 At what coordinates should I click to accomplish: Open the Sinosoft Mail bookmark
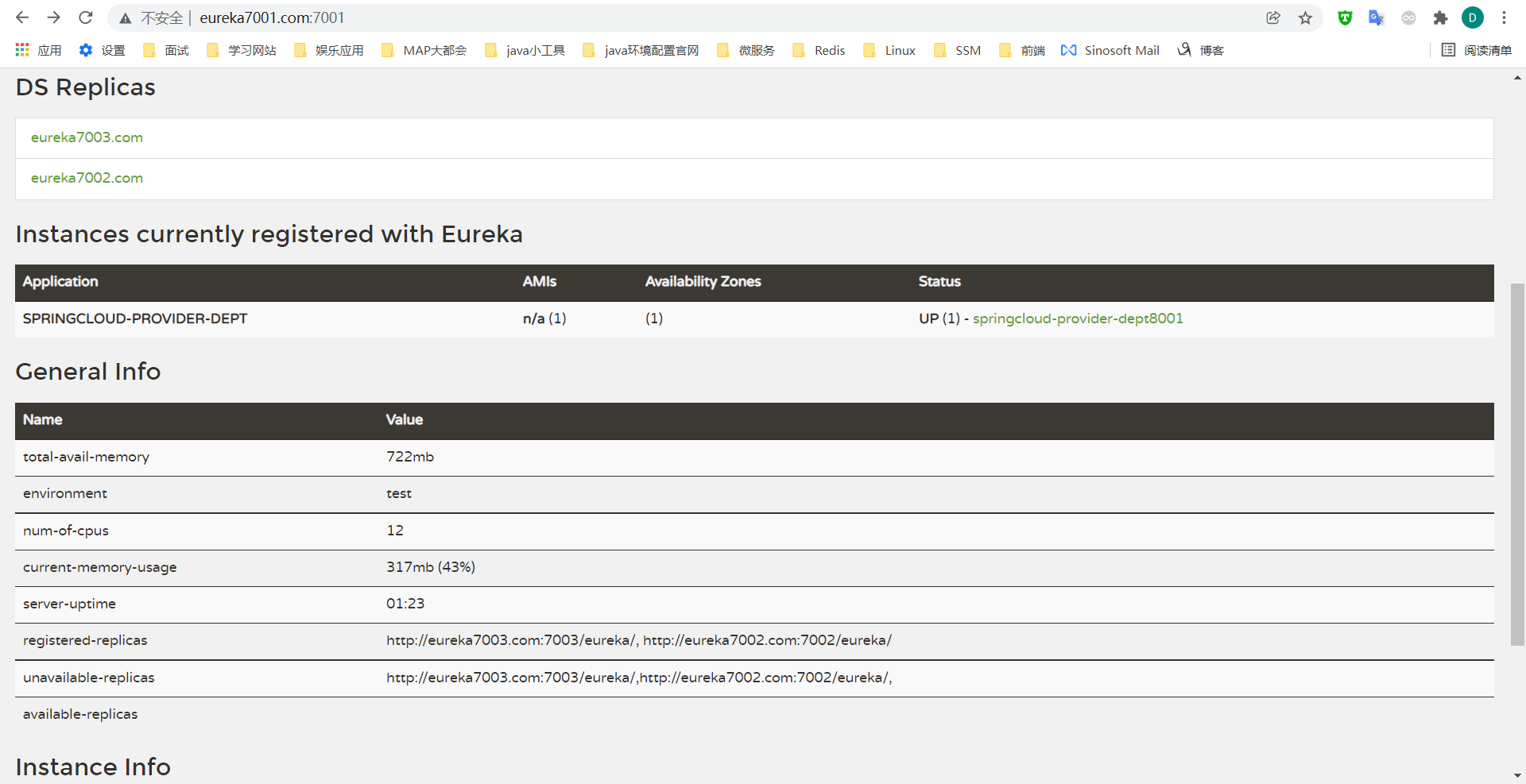(x=1110, y=50)
